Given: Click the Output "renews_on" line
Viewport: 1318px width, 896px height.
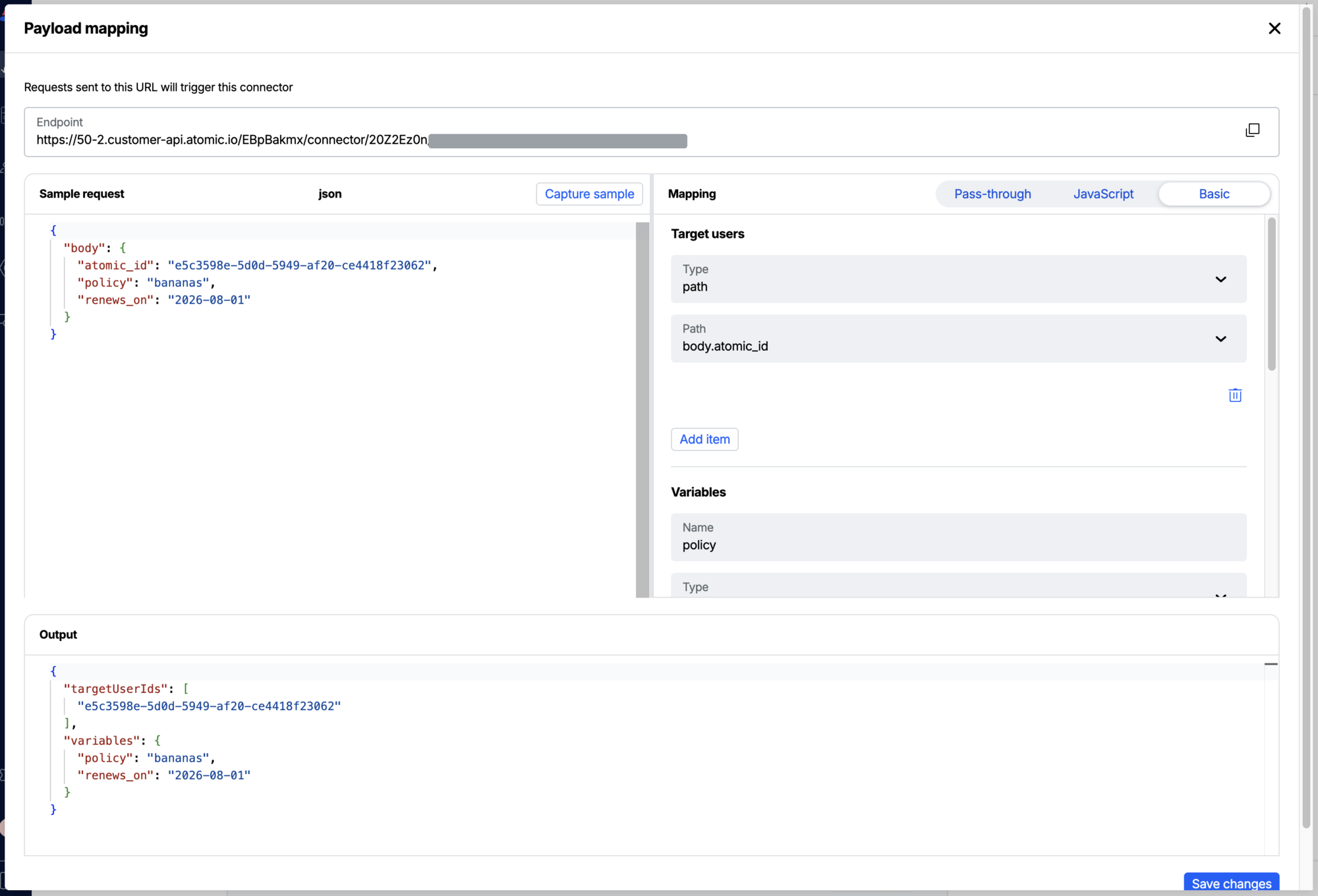Looking at the screenshot, I should pos(164,775).
